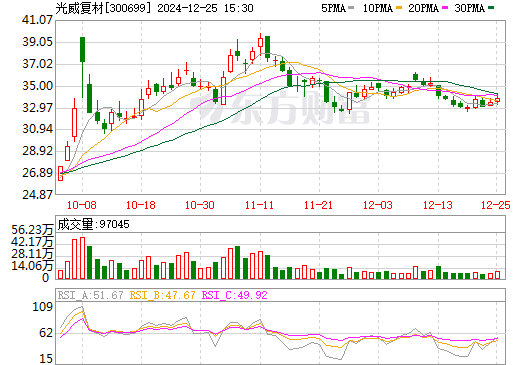
Task: Click the timestamp 2024-12-25 15:30
Action: coord(205,8)
